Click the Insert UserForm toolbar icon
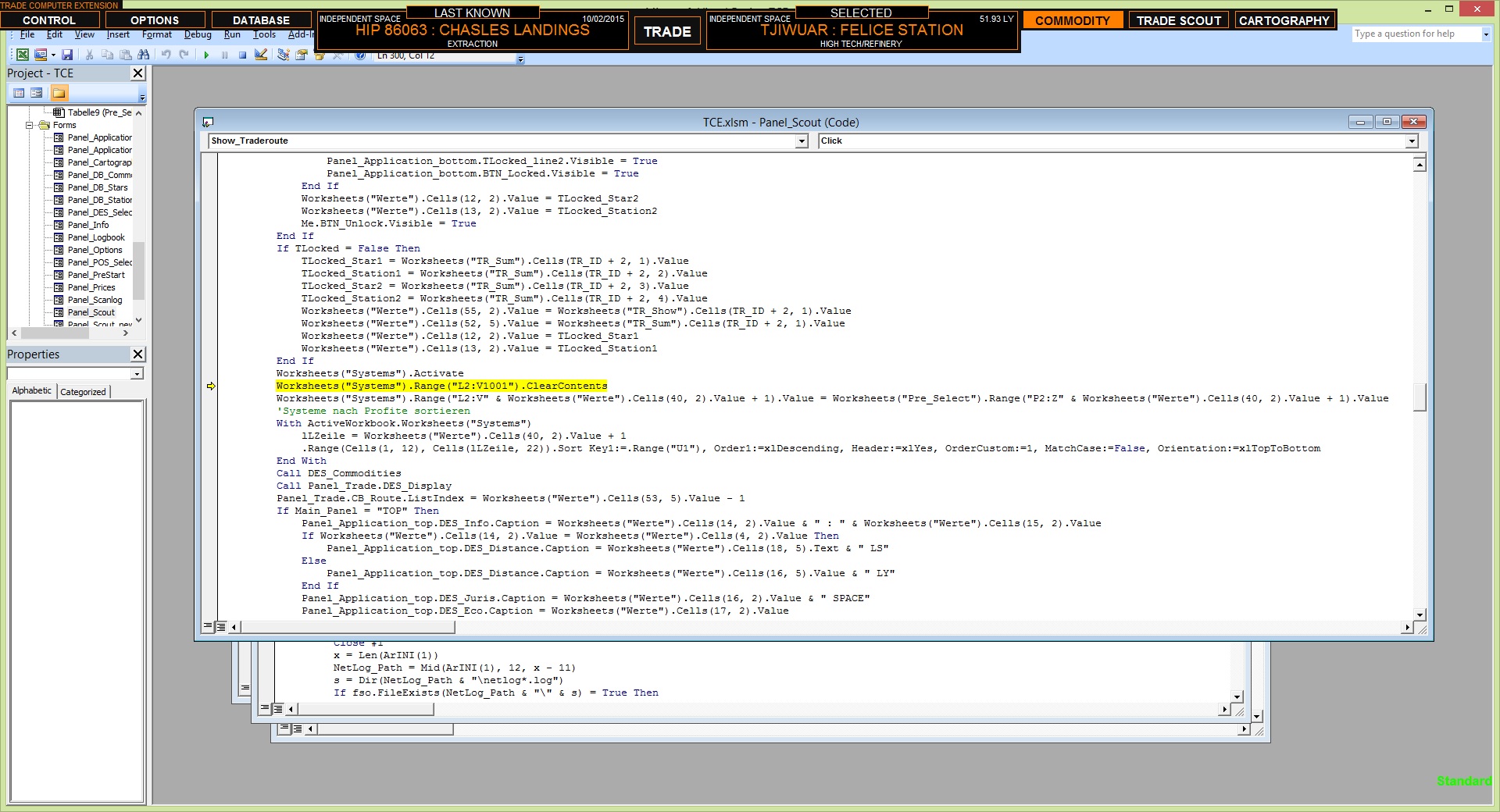1500x812 pixels. pos(41,55)
